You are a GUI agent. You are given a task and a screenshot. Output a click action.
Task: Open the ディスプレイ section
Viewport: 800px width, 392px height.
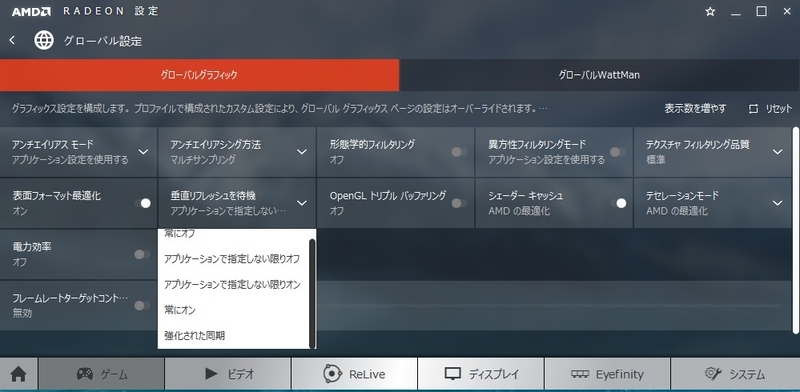[481, 374]
